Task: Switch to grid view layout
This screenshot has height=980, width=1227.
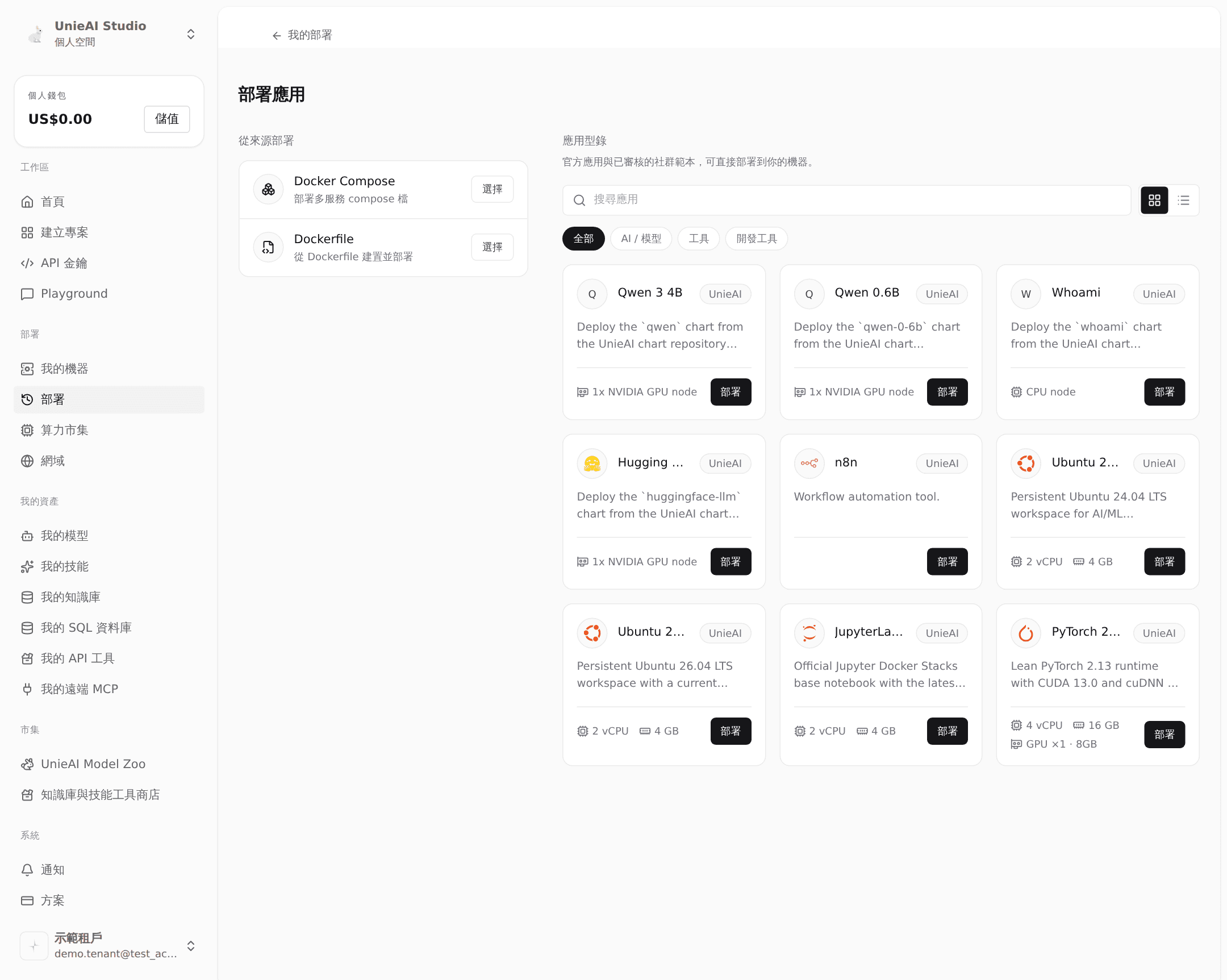Action: tap(1154, 201)
